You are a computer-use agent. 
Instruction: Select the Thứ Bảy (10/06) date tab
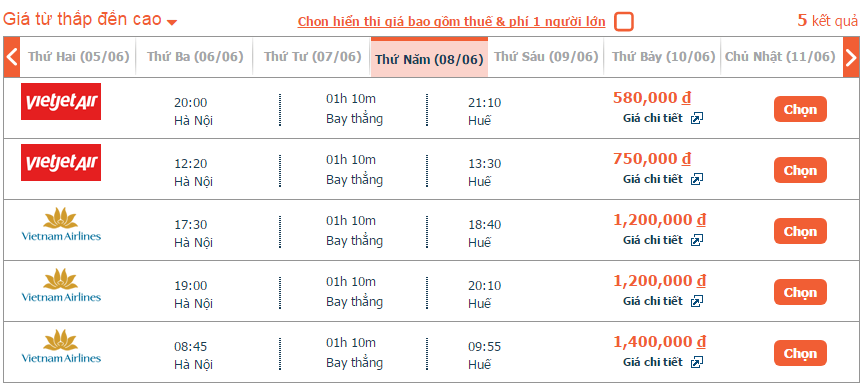click(663, 57)
